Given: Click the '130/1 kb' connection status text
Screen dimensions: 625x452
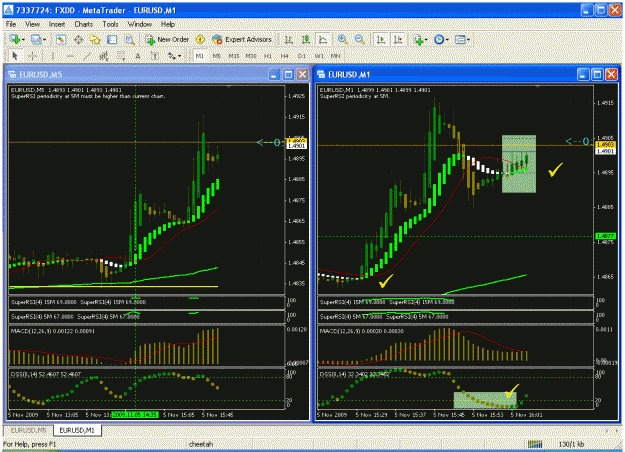Looking at the screenshot, I should tap(571, 444).
